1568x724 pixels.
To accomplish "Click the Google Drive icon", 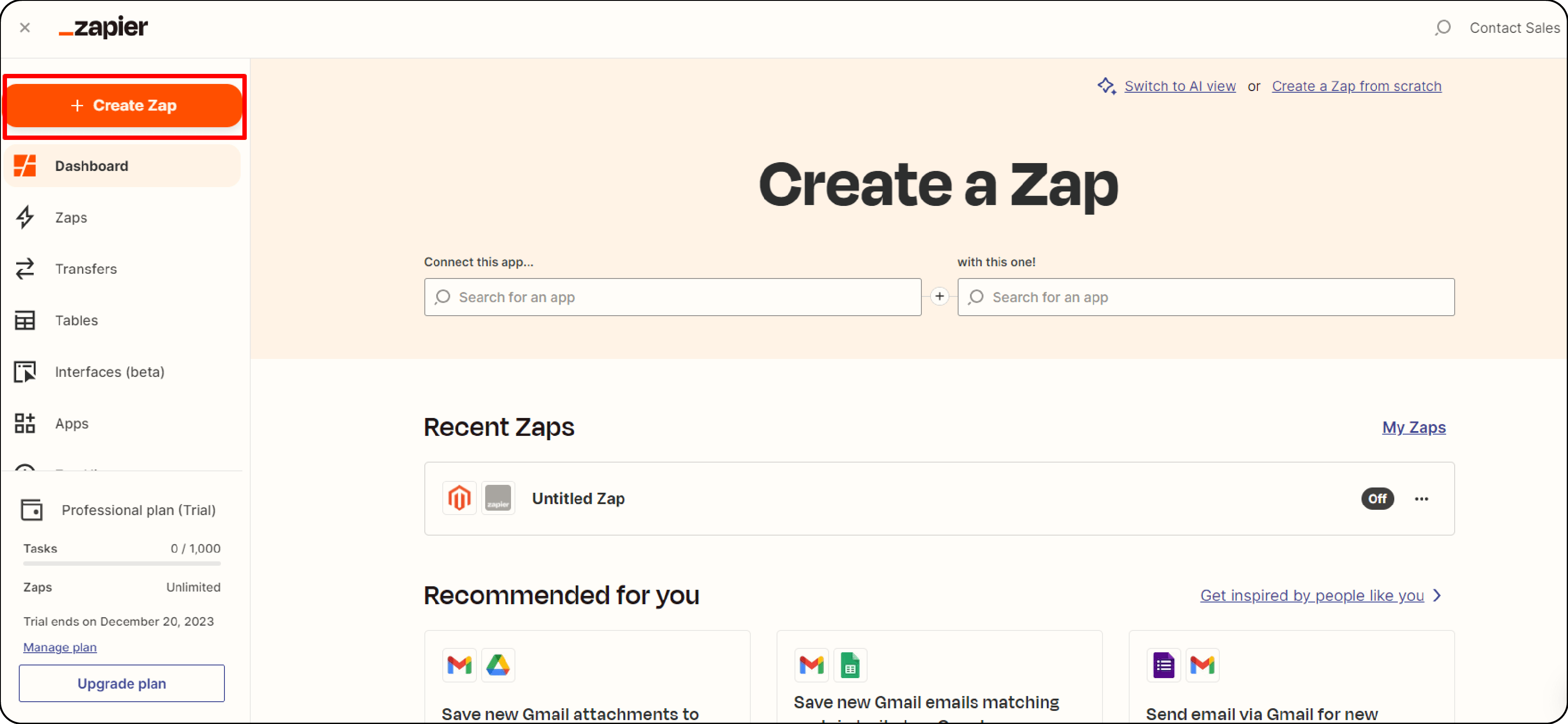I will (x=498, y=665).
